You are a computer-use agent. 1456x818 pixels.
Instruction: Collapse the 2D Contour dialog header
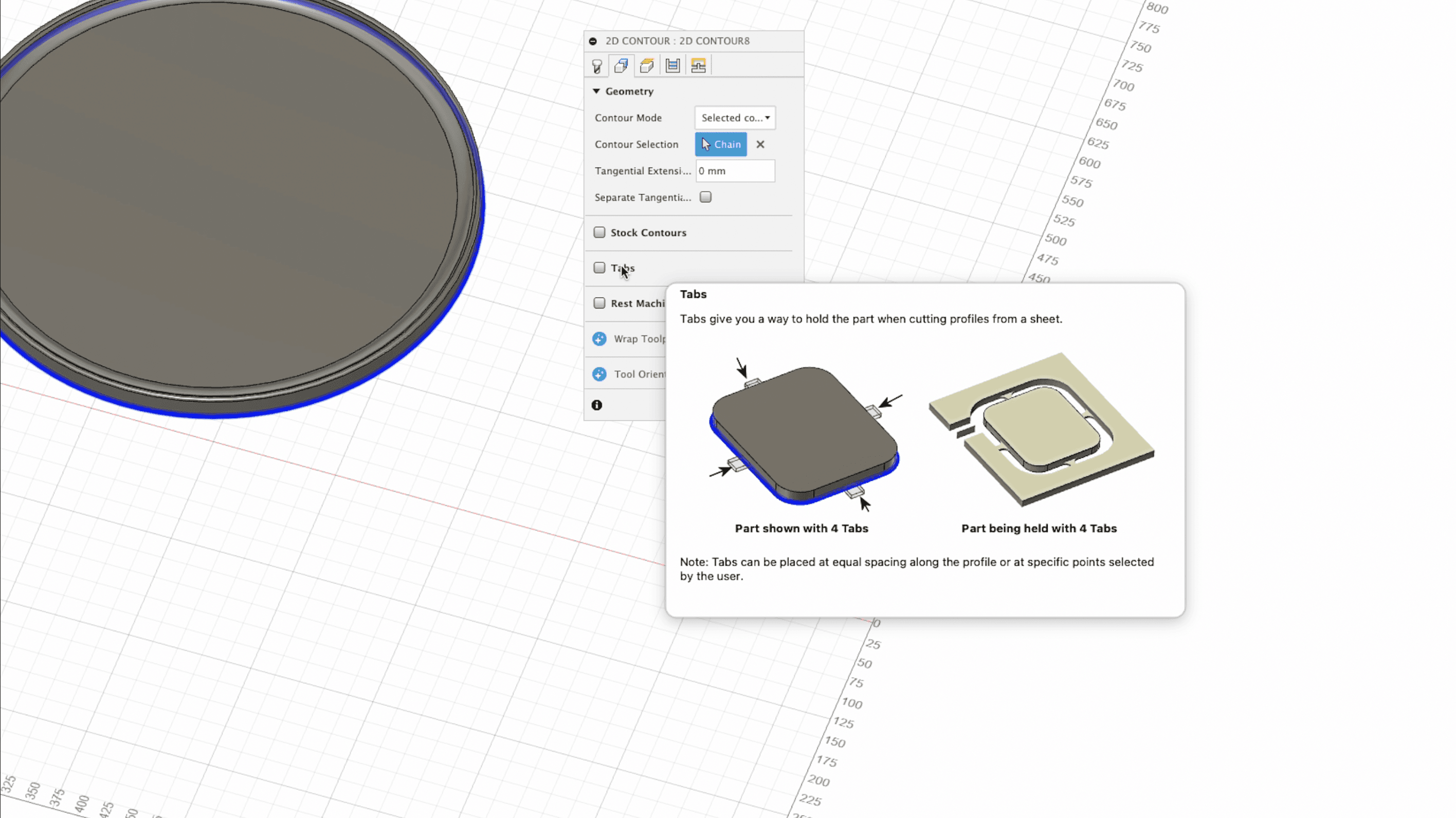click(593, 41)
